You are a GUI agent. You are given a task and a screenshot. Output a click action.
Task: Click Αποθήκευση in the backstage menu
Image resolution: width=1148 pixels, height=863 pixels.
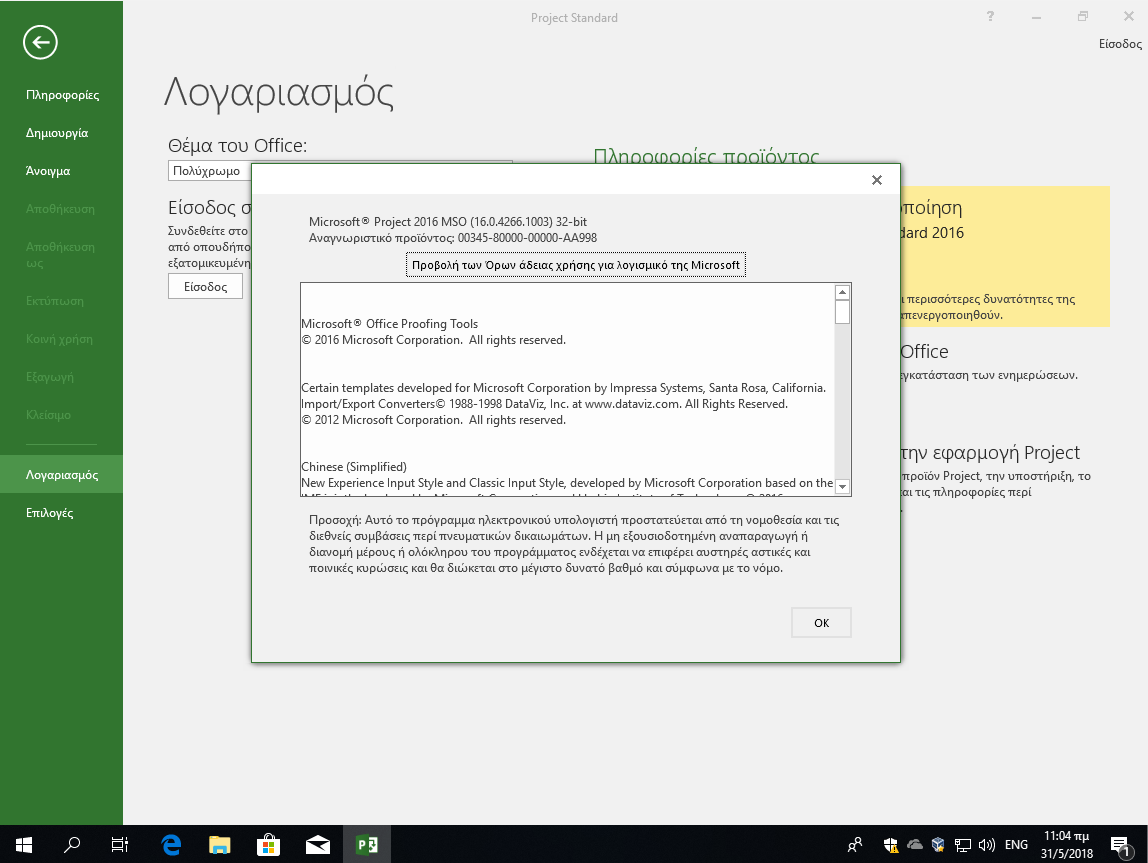point(62,209)
